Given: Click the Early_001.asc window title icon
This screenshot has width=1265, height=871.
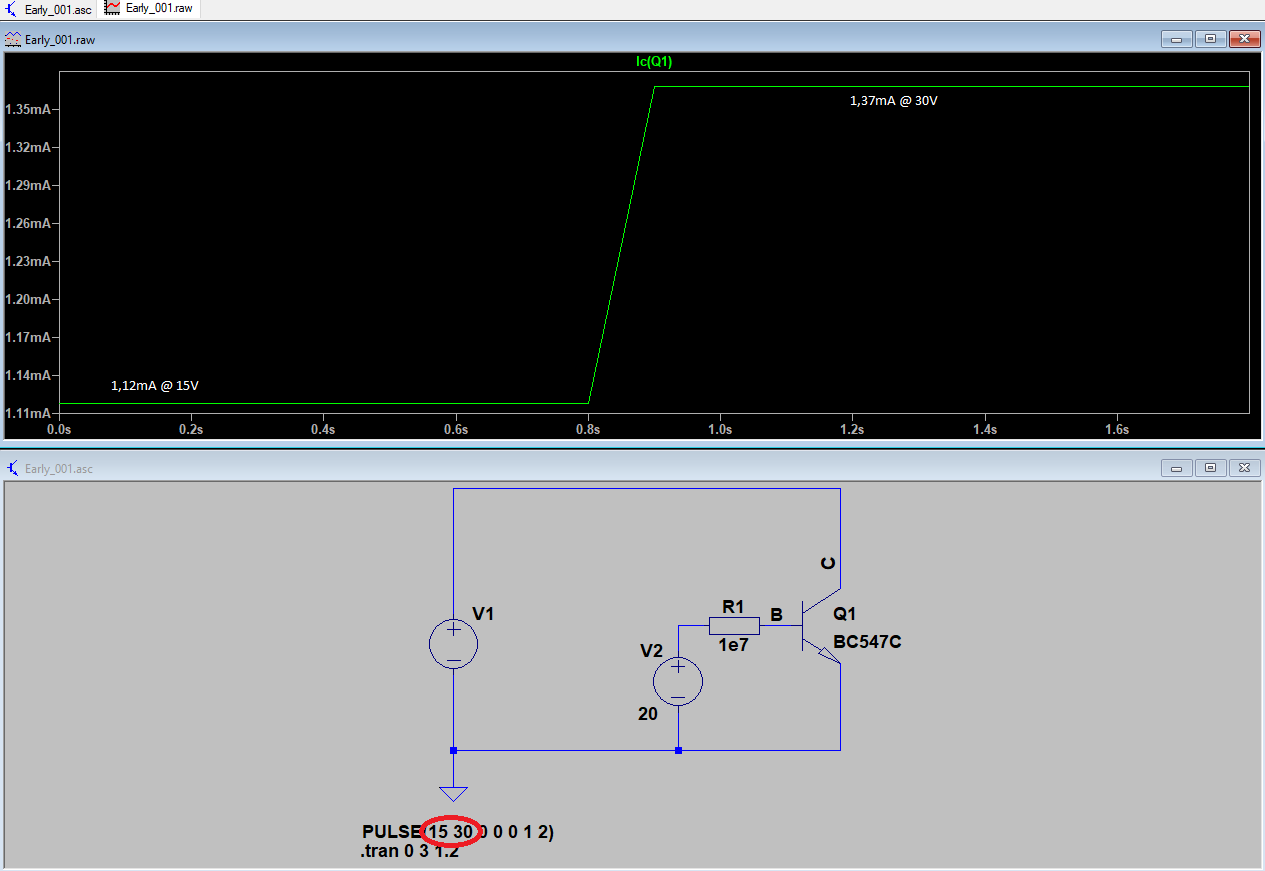Looking at the screenshot, I should [x=13, y=468].
